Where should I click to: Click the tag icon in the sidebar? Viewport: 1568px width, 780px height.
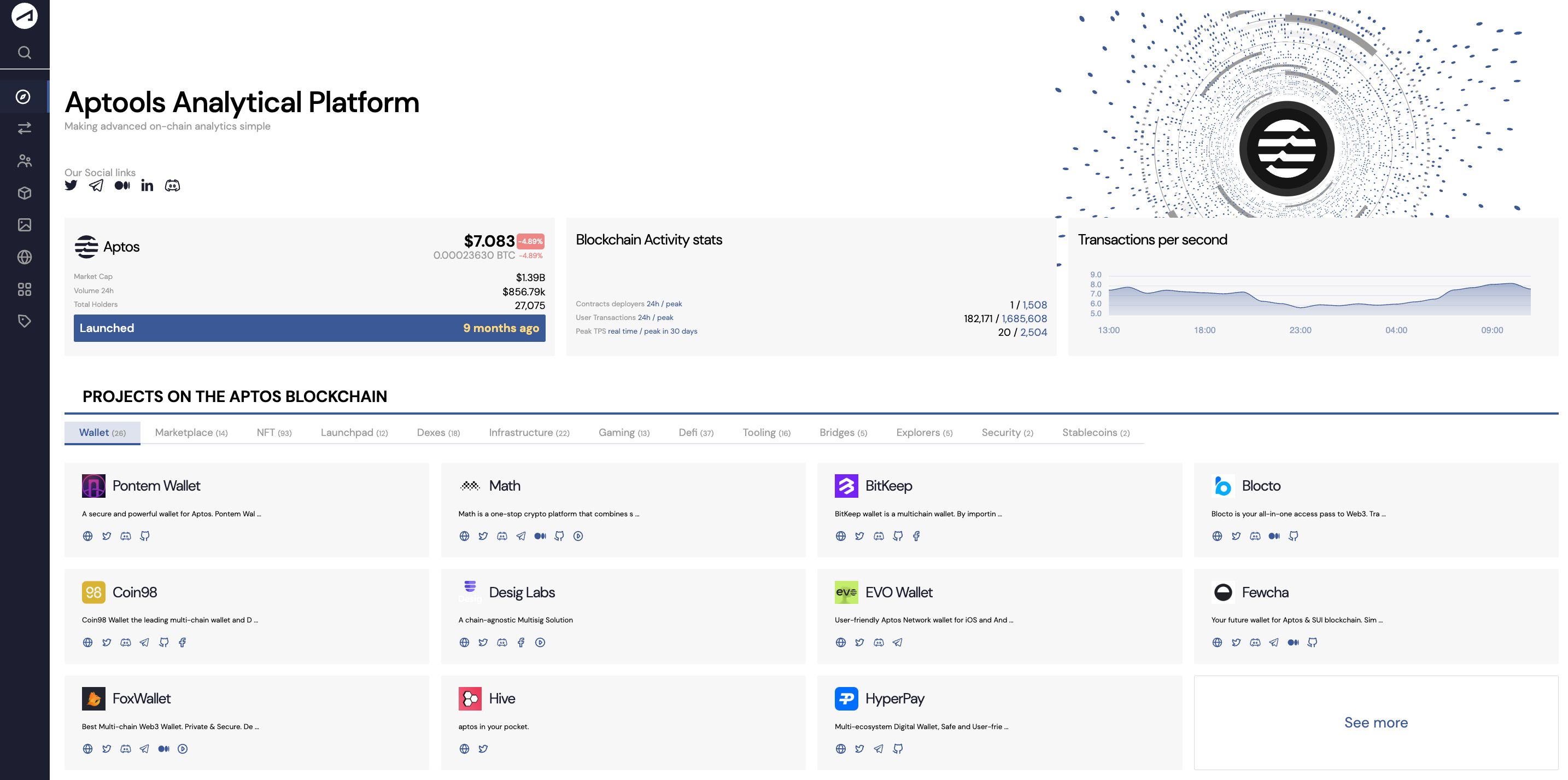click(x=25, y=321)
